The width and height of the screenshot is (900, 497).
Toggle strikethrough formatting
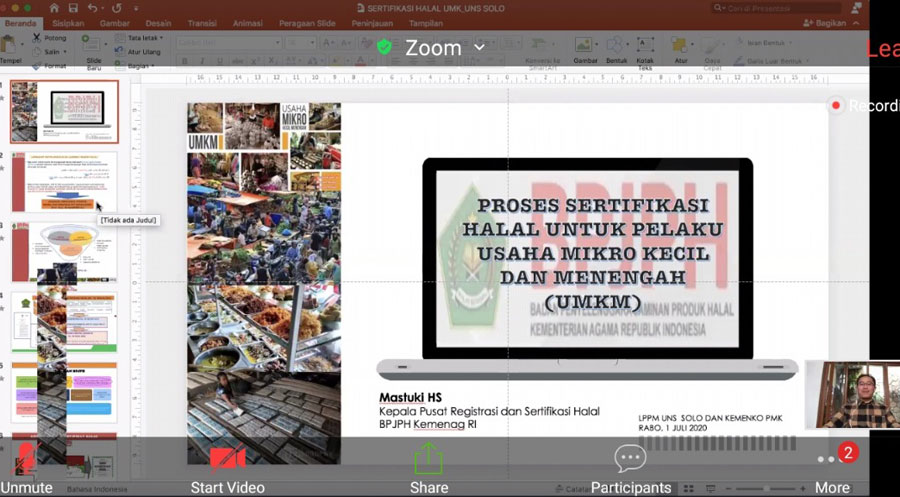tap(237, 61)
